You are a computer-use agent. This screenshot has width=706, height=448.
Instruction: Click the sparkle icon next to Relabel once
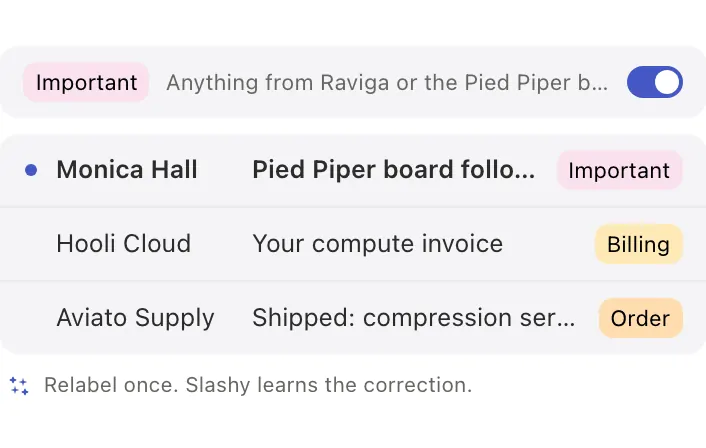pyautogui.click(x=19, y=386)
